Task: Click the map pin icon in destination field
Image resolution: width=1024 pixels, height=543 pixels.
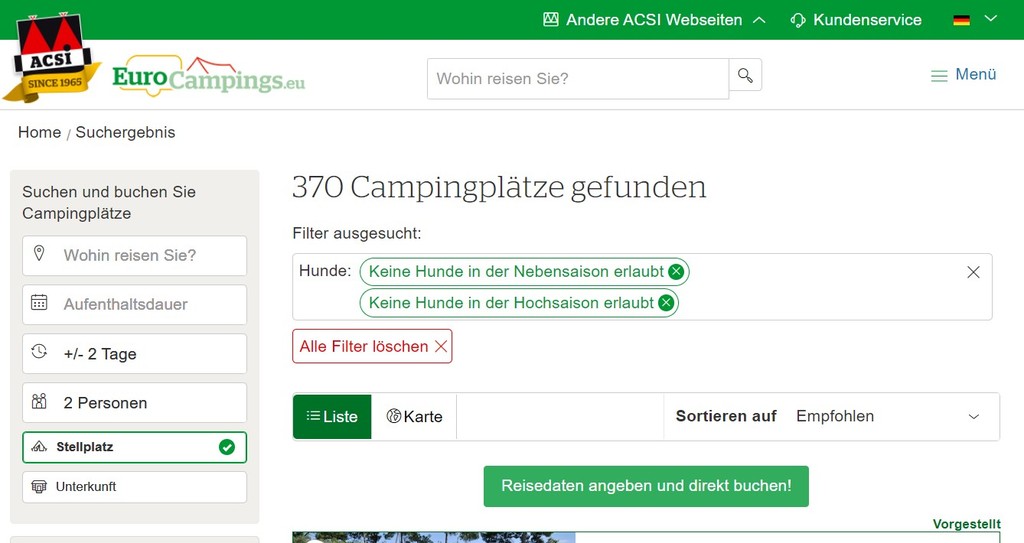Action: [x=39, y=254]
